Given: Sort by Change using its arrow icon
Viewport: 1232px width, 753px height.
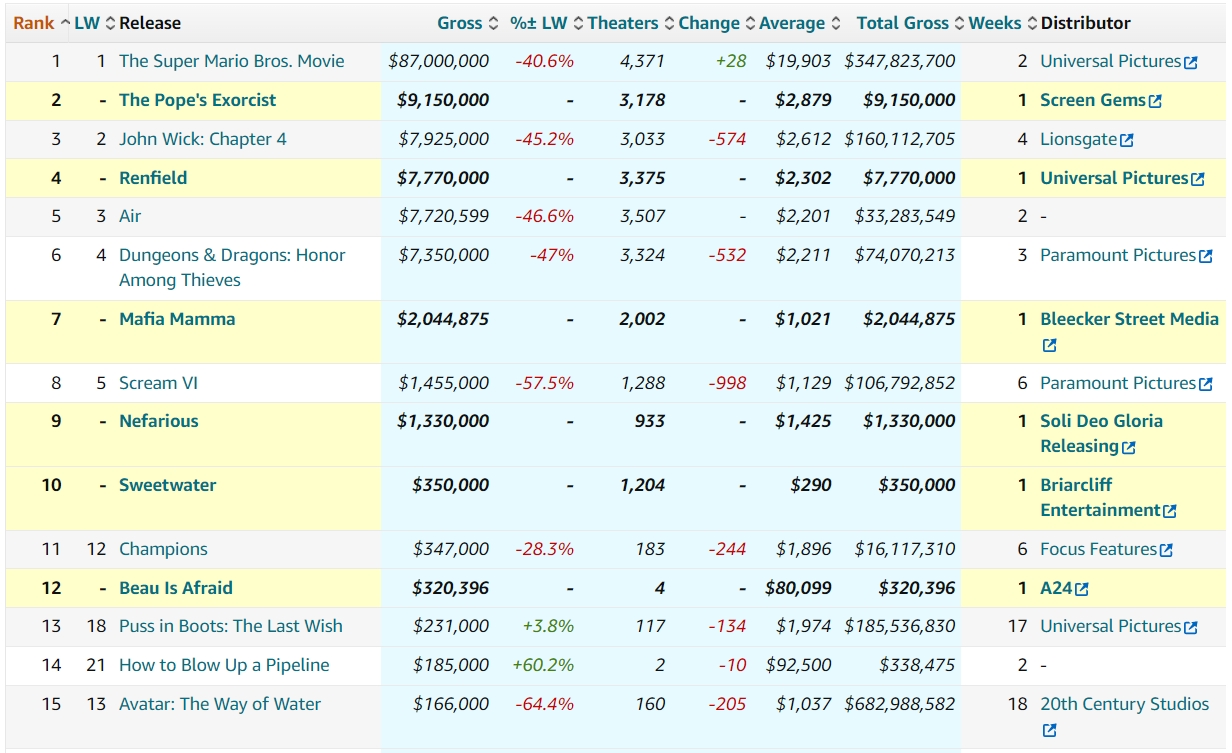Looking at the screenshot, I should pyautogui.click(x=749, y=23).
